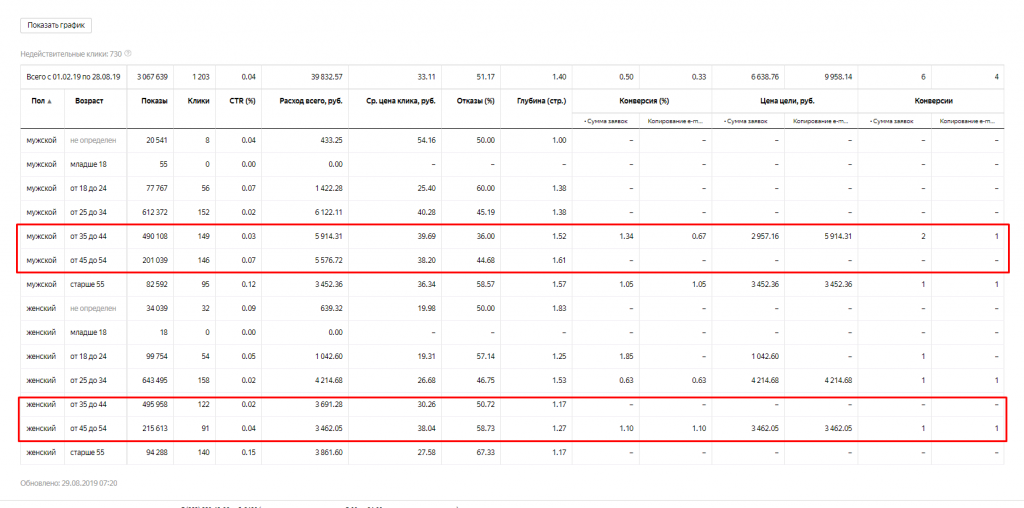
Task: Click average click price cell '19.98'
Action: pos(426,308)
